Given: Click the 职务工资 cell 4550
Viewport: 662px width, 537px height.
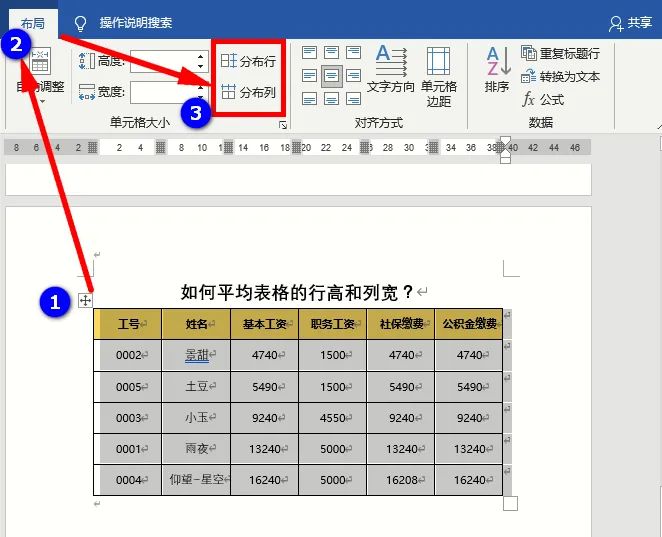Looking at the screenshot, I should [333, 418].
